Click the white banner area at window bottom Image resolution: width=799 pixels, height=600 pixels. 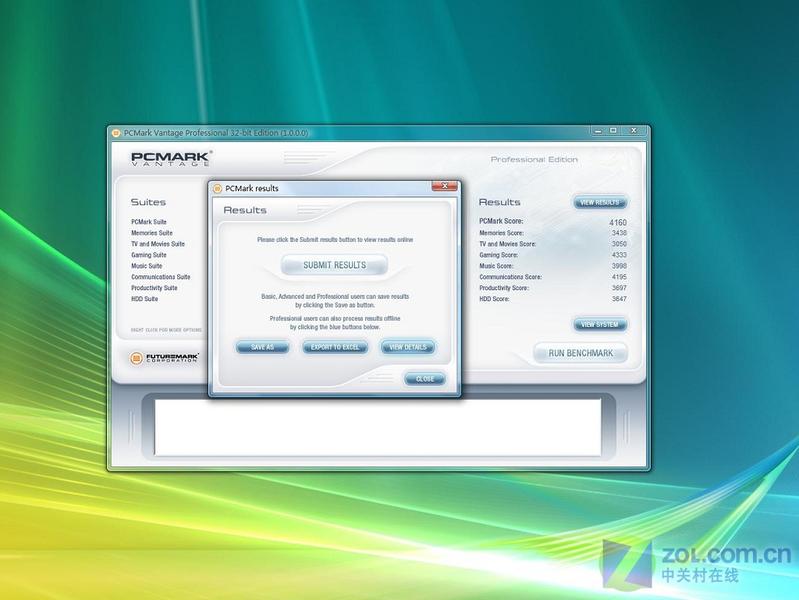click(378, 427)
